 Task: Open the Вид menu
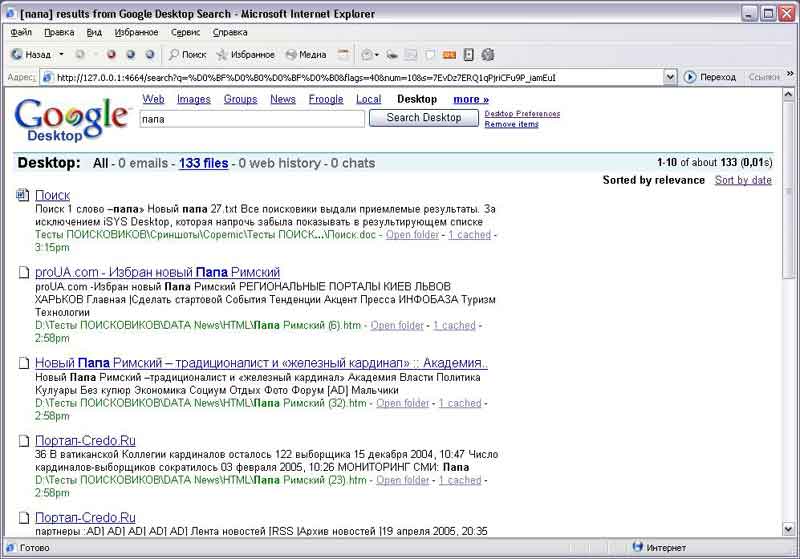pyautogui.click(x=94, y=32)
